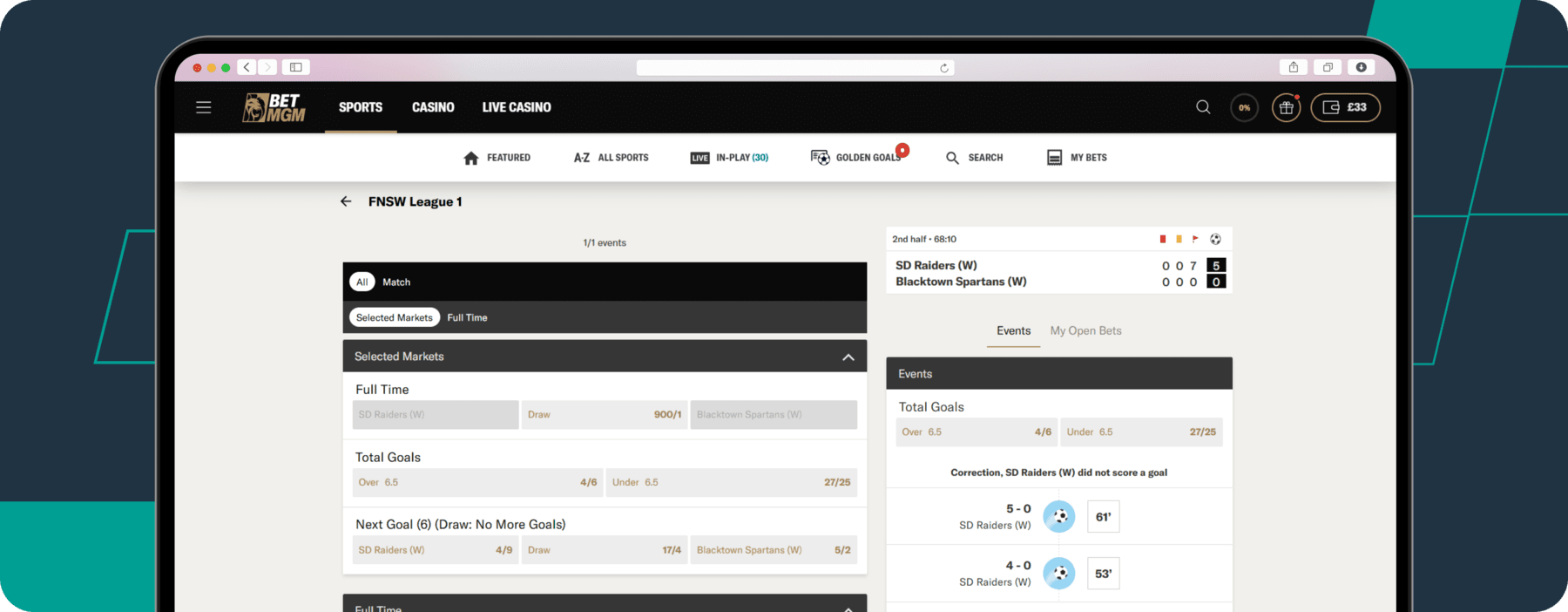Select the Selected Markets pill

(x=394, y=317)
